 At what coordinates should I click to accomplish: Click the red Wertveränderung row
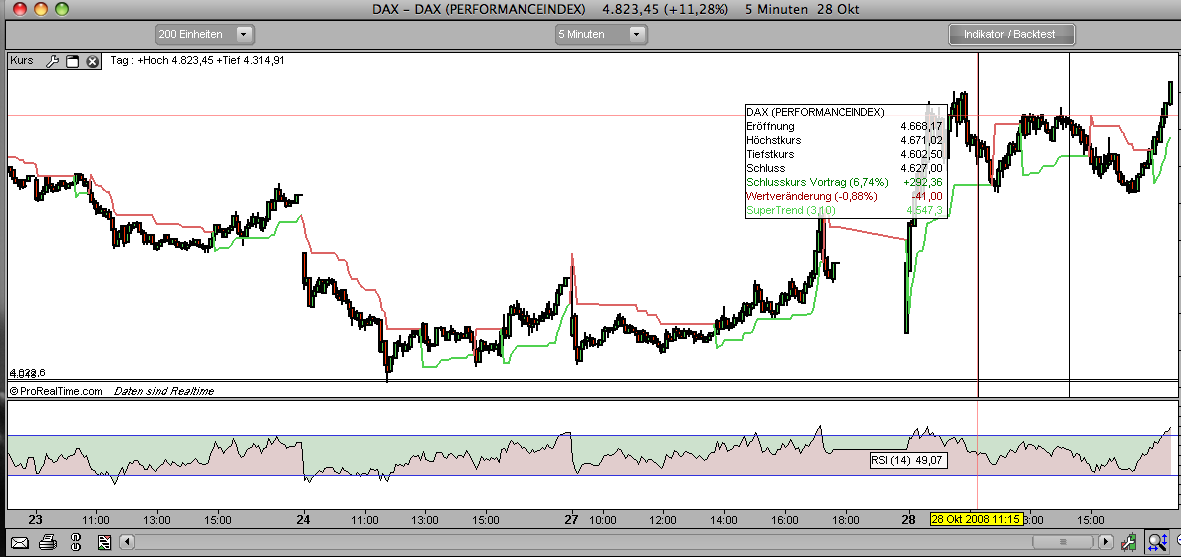point(844,196)
